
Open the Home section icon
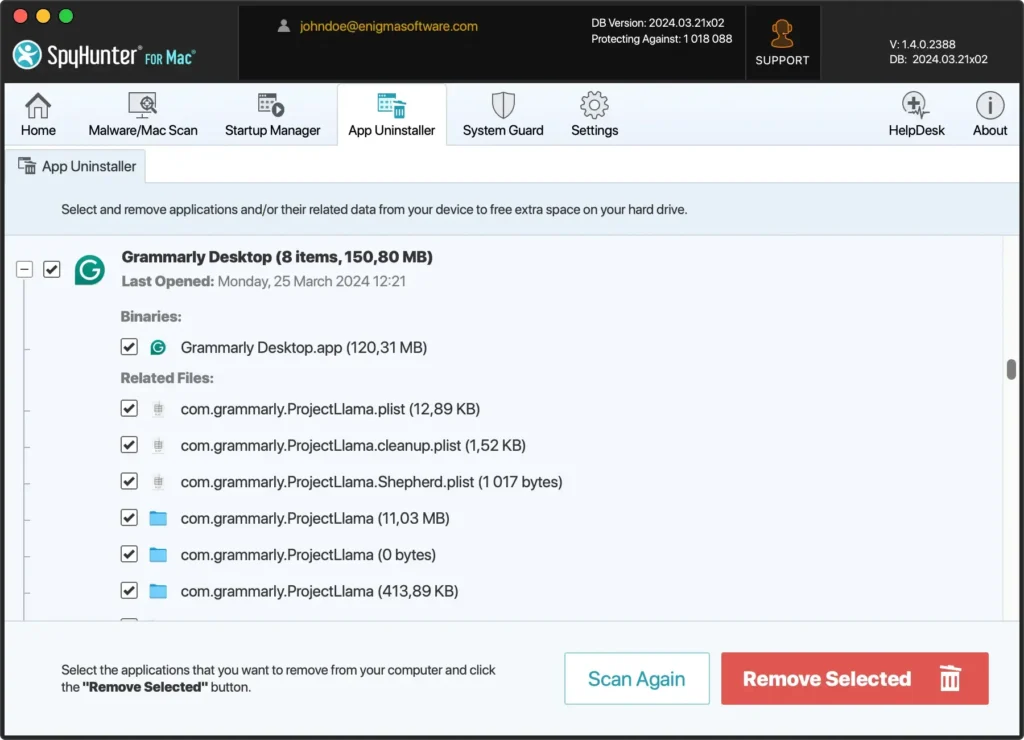pos(38,106)
